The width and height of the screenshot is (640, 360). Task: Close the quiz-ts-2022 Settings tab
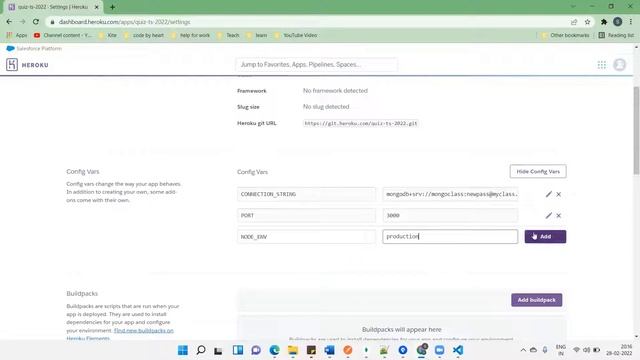coord(97,7)
